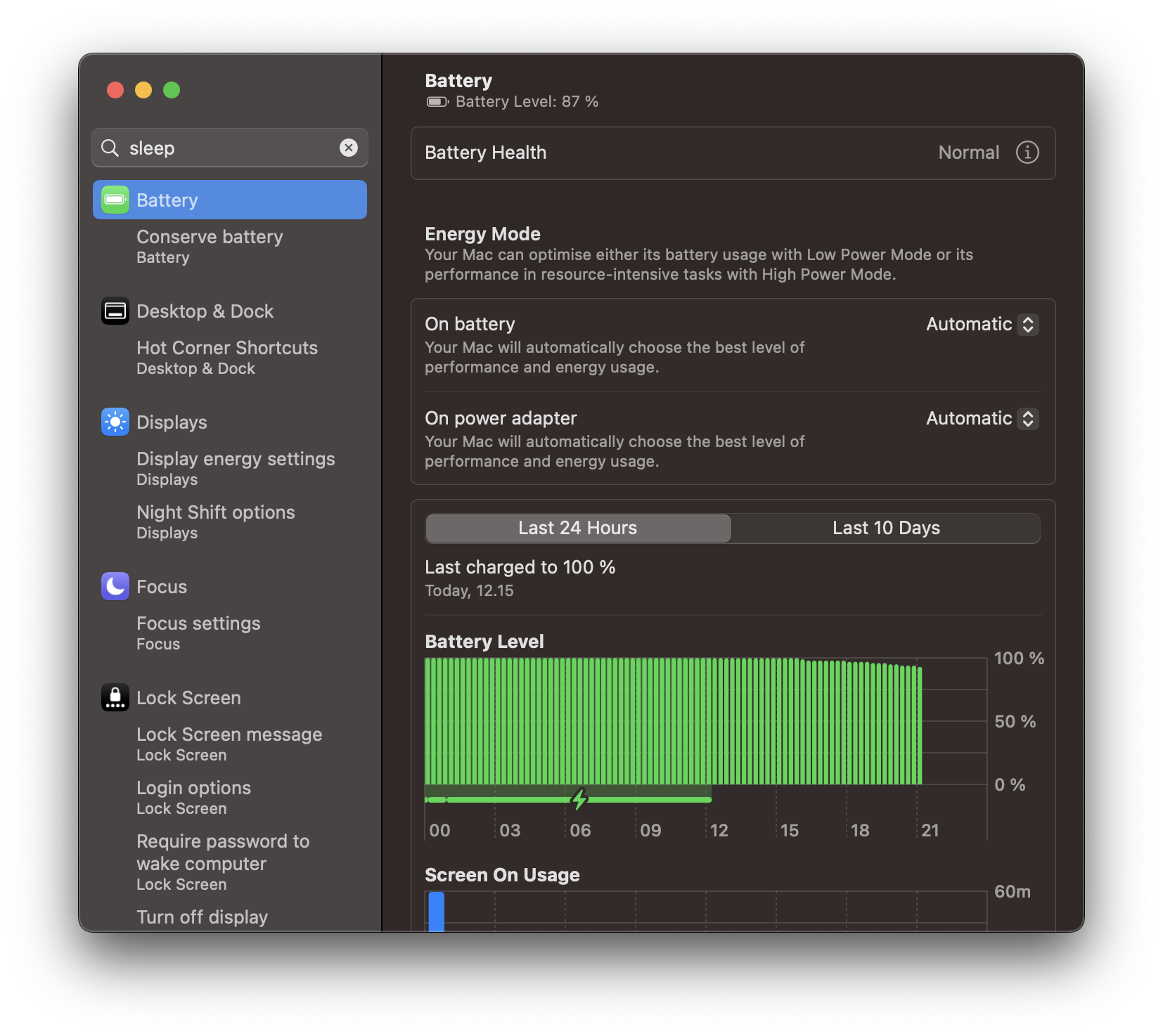This screenshot has width=1163, height=1036.
Task: Minimize the window with yellow button
Action: pos(143,90)
